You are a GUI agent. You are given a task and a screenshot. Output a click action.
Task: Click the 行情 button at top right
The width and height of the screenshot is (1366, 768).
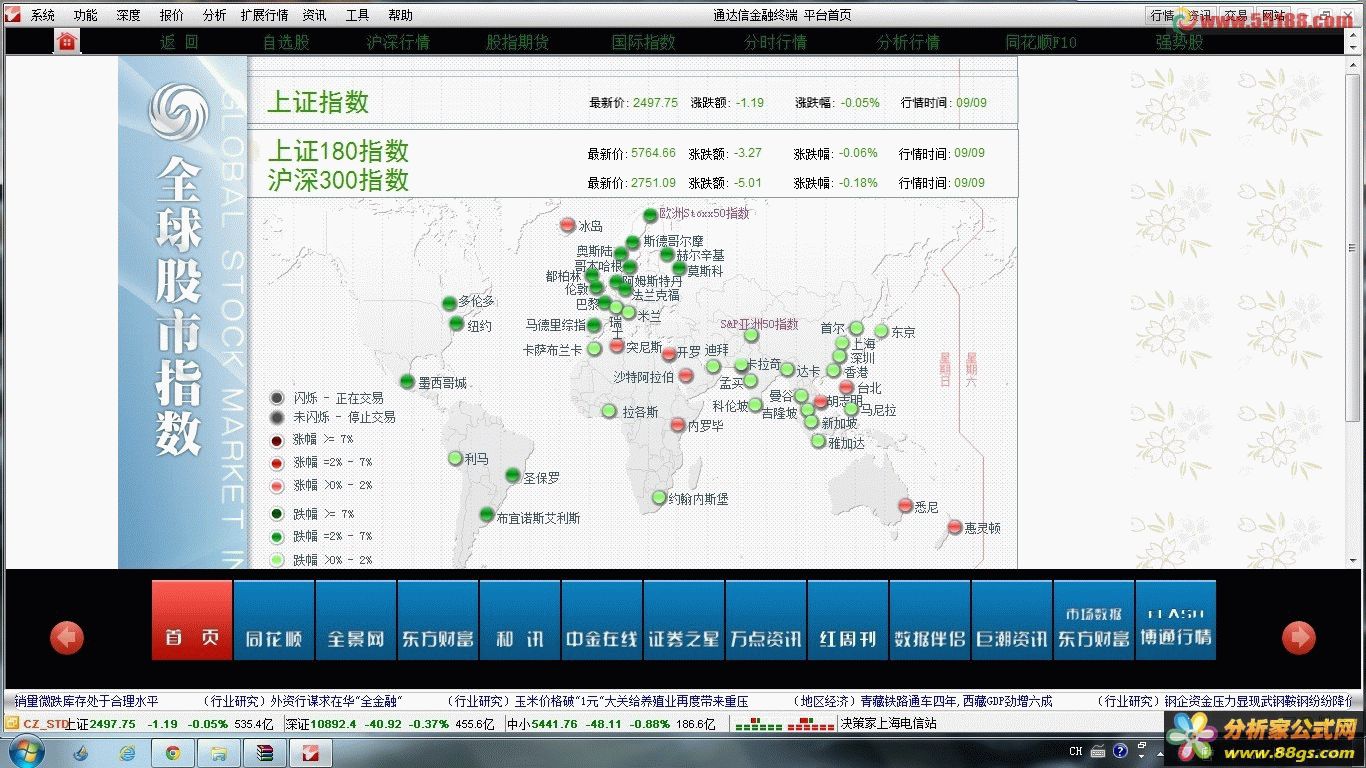pyautogui.click(x=1162, y=15)
